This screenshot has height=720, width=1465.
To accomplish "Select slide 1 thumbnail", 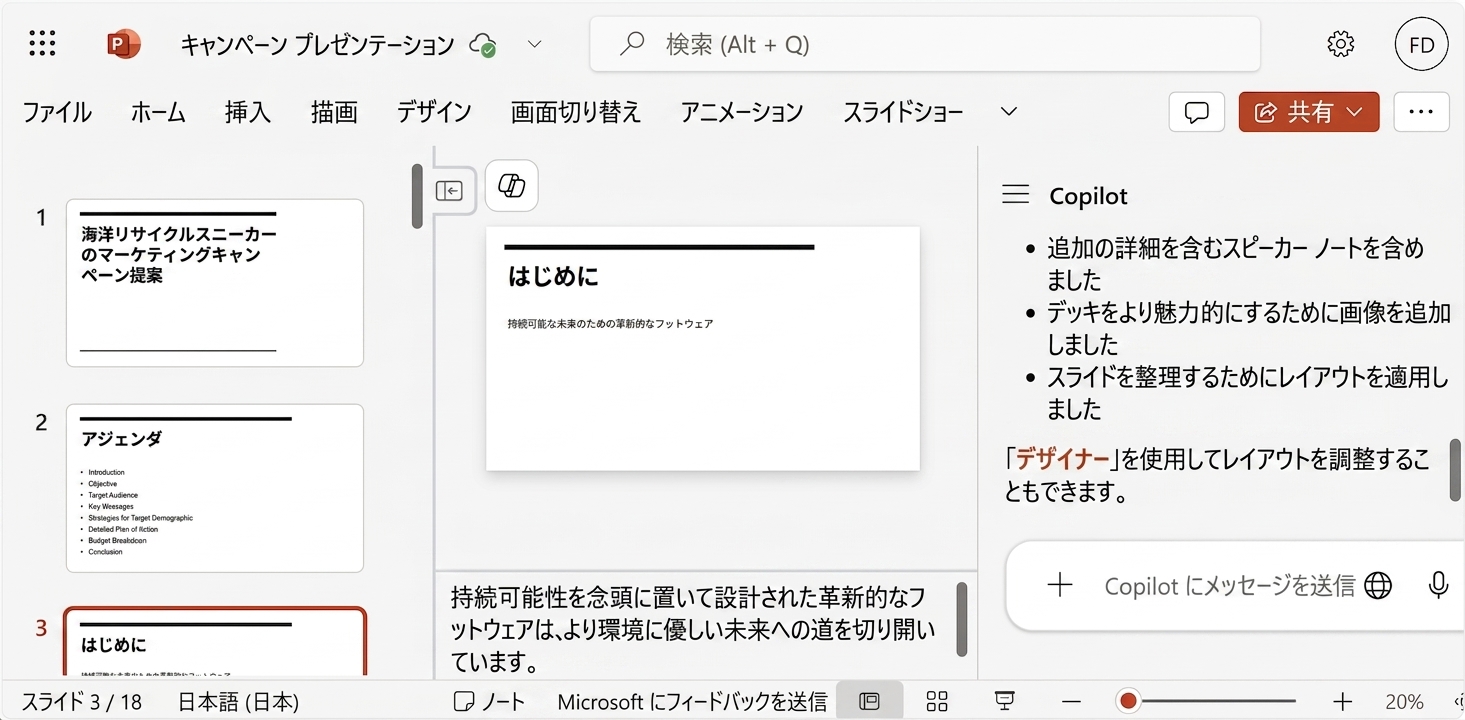I will (215, 283).
